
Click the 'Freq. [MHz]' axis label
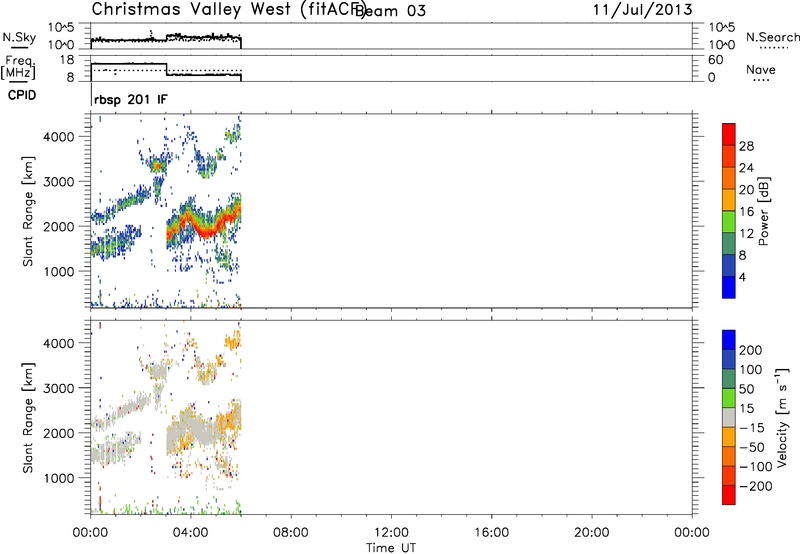tap(19, 68)
